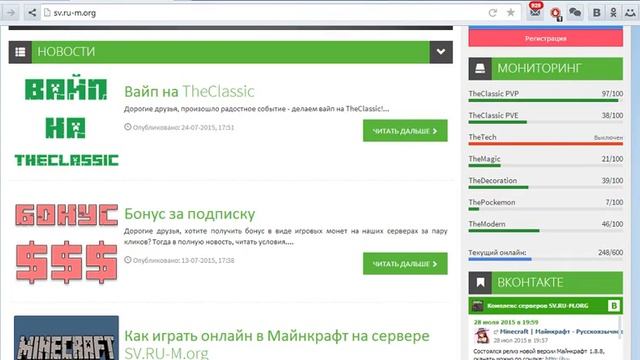
Task: Click the БОНУС $$$ pixel image
Action: tap(66, 244)
